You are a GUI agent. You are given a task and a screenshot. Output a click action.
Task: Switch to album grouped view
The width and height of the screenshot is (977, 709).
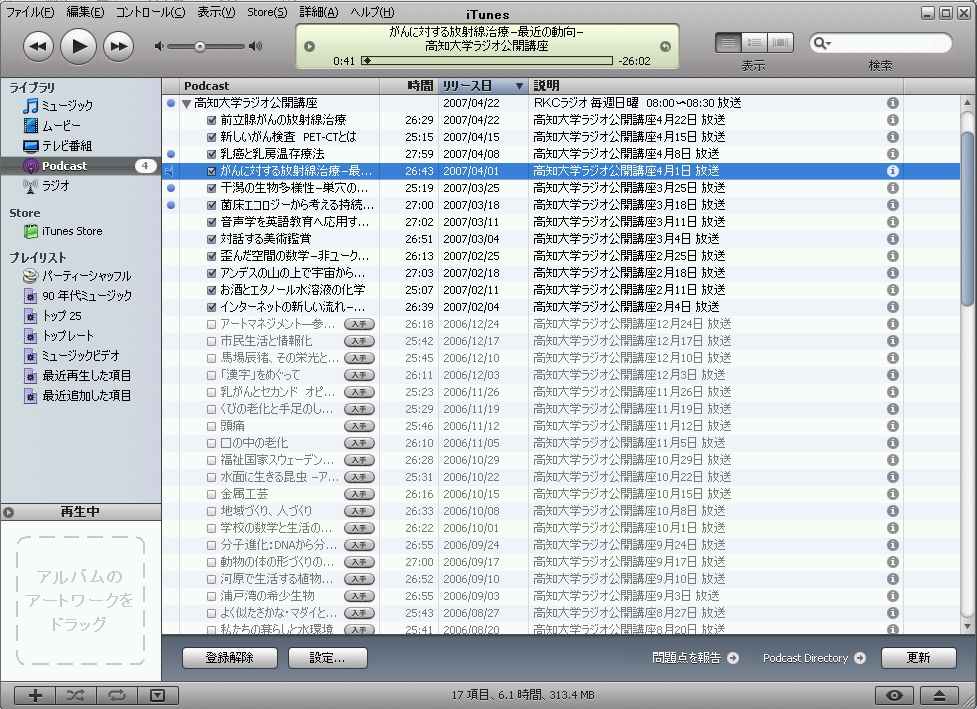tap(754, 42)
